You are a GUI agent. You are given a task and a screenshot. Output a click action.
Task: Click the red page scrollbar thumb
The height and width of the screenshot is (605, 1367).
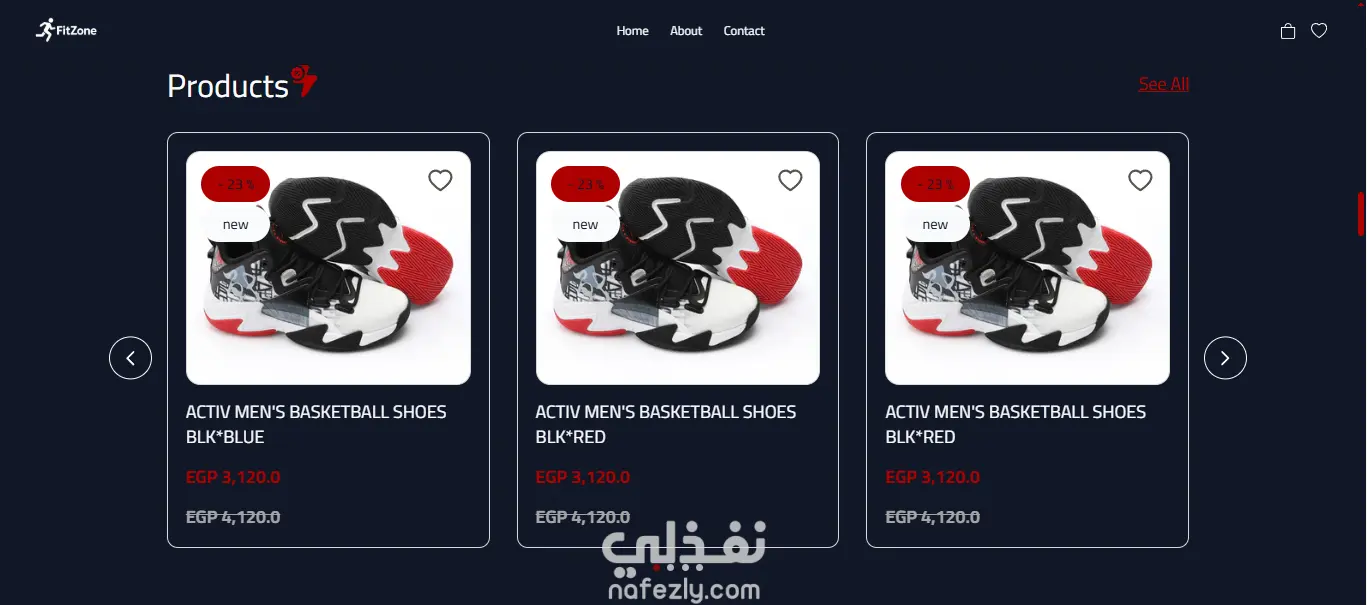1361,214
